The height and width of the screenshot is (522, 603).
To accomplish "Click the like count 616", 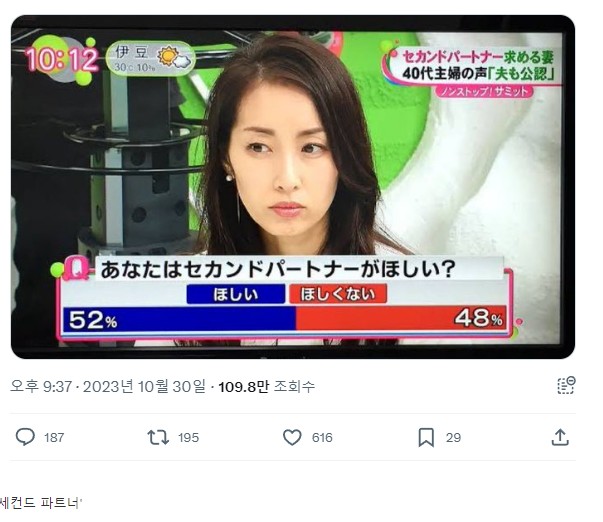I will tap(322, 438).
